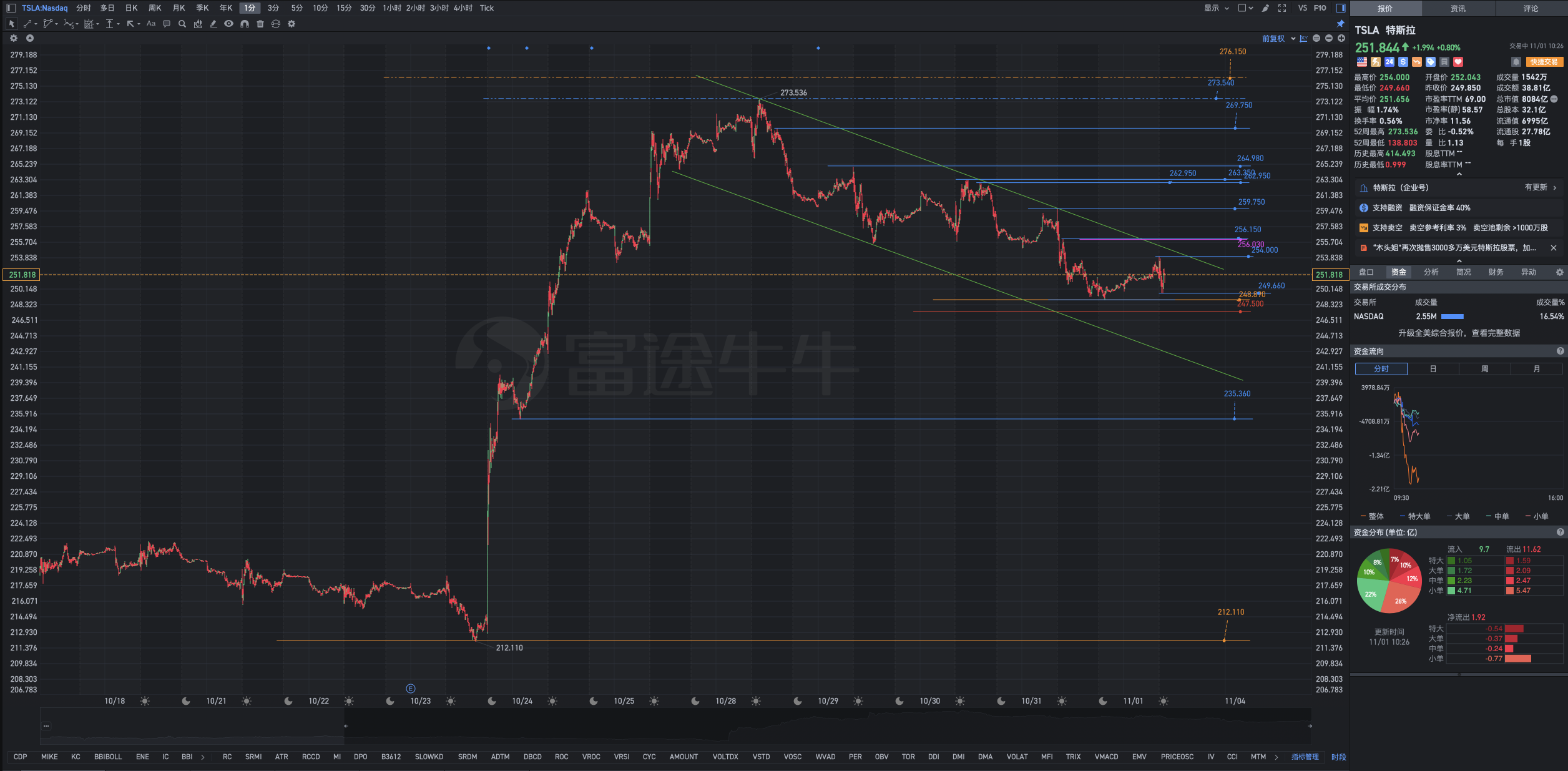Viewport: 1568px width, 771px height.
Task: Click the red heart favorite icon
Action: (1458, 62)
